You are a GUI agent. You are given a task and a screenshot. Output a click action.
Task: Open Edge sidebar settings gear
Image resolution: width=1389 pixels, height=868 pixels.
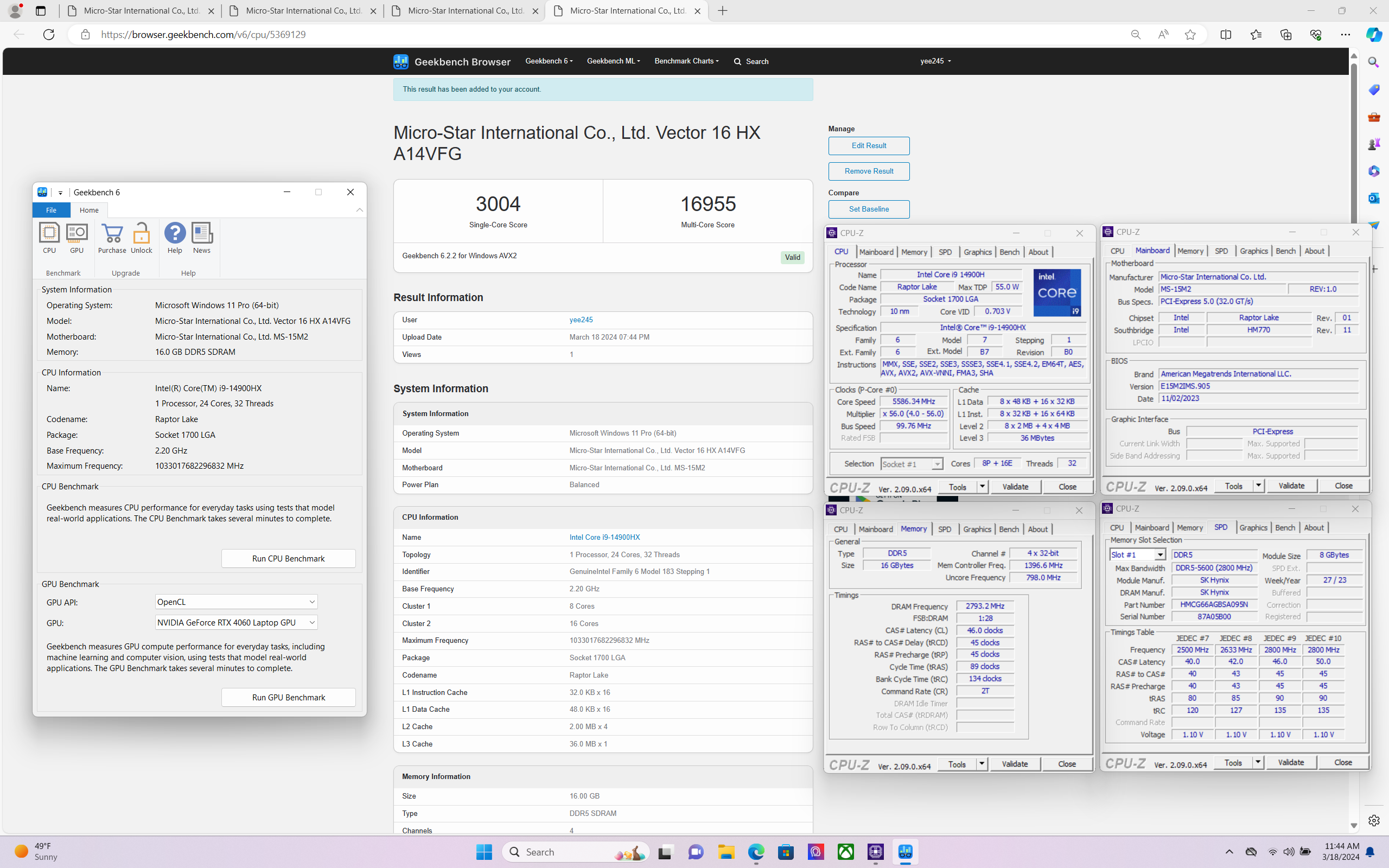[1373, 820]
